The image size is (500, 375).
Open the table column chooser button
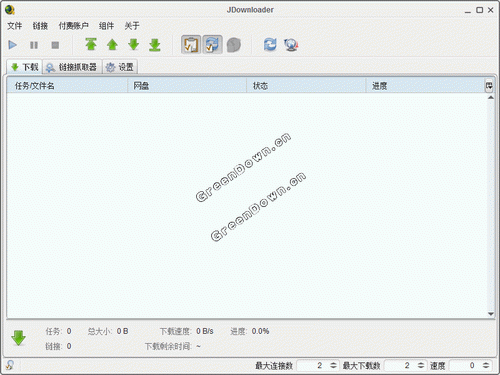pos(489,86)
